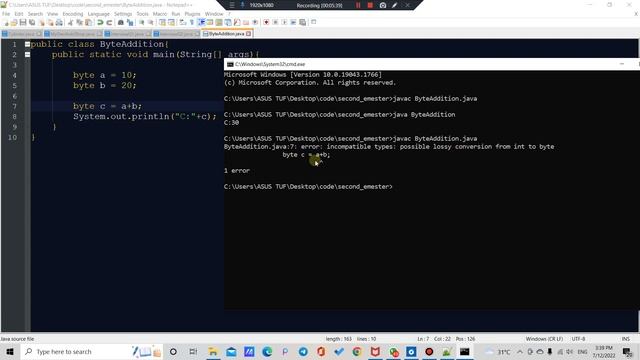Click the Save All toolbar icon
640x360 pixels.
point(32,22)
